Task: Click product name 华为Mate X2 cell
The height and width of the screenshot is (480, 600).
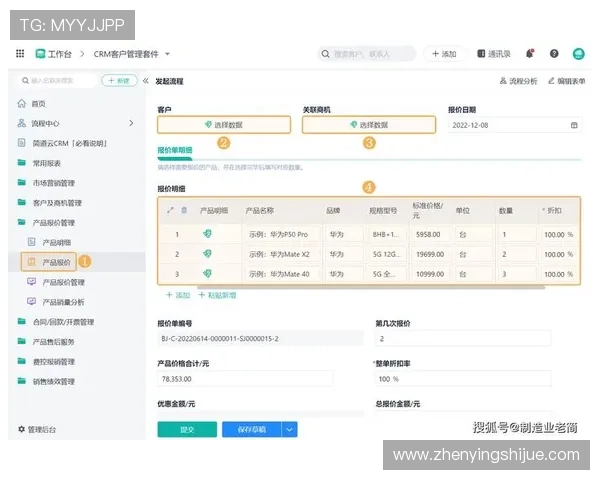Action: (x=282, y=254)
